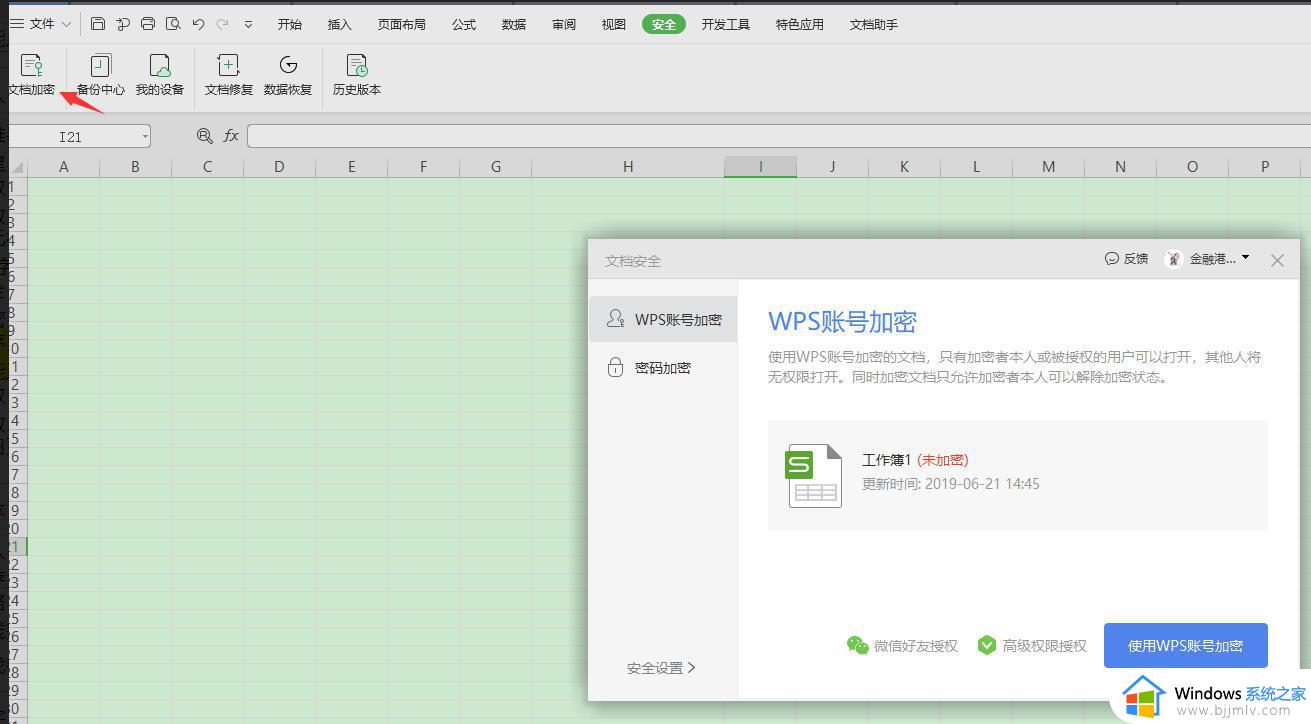
Task: Select the 安全 ribbon tab
Action: [664, 24]
